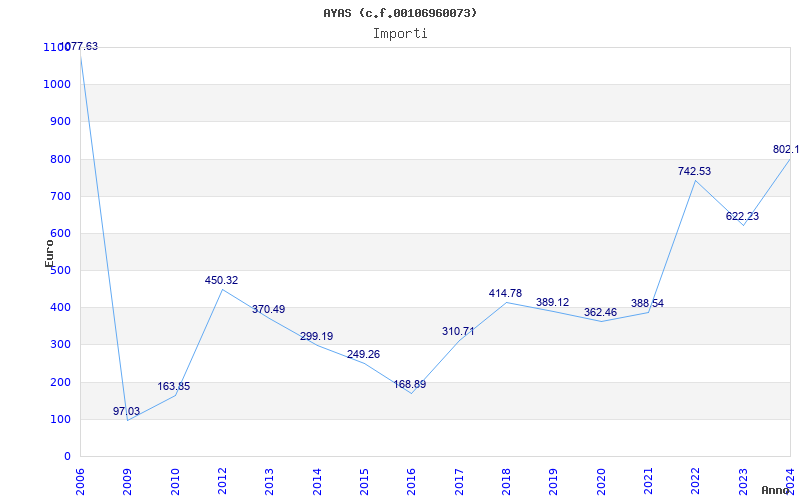
Task: Click the 800 y-axis tick label
Action: point(60,159)
